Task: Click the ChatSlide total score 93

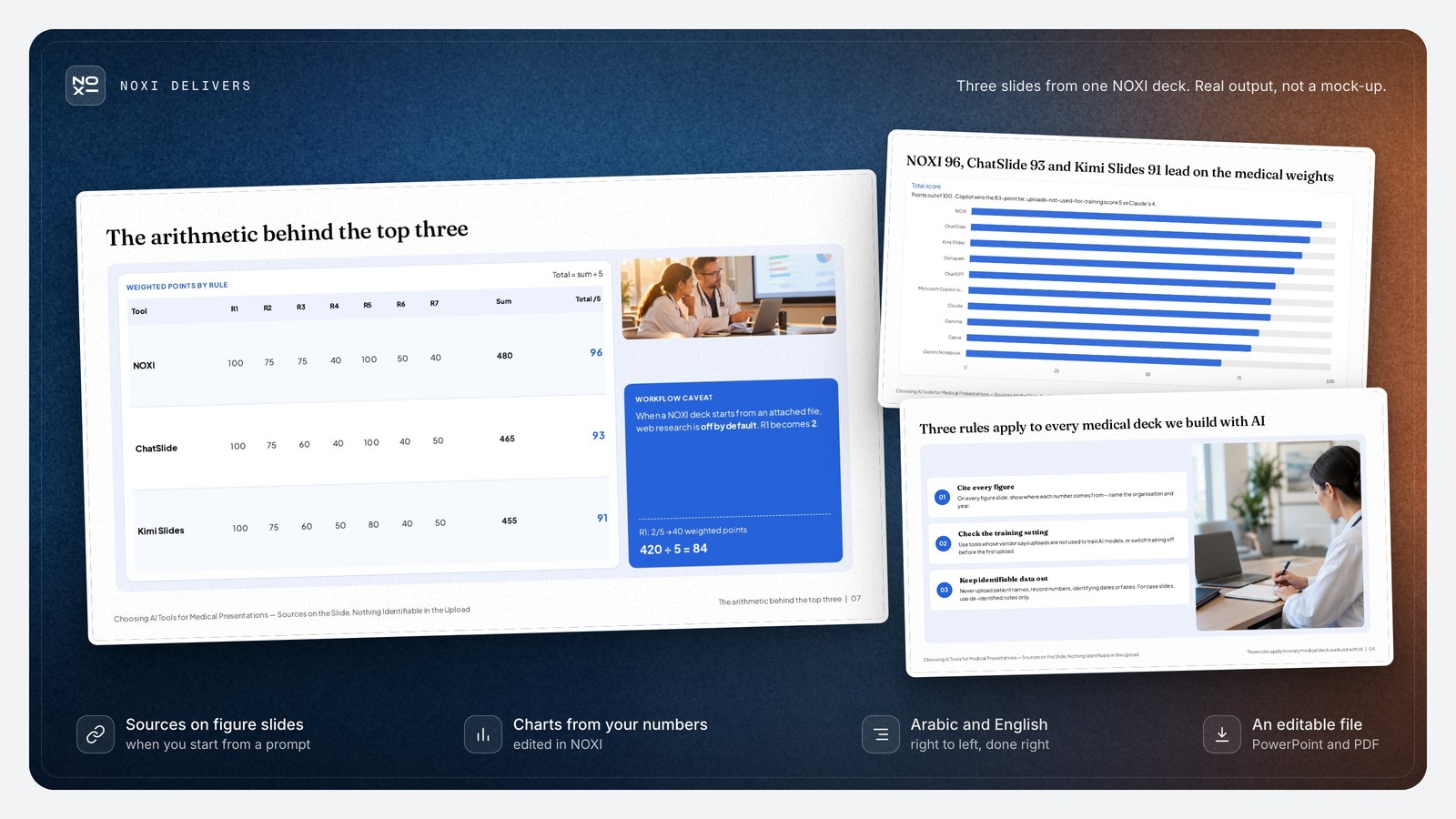Action: (x=598, y=435)
